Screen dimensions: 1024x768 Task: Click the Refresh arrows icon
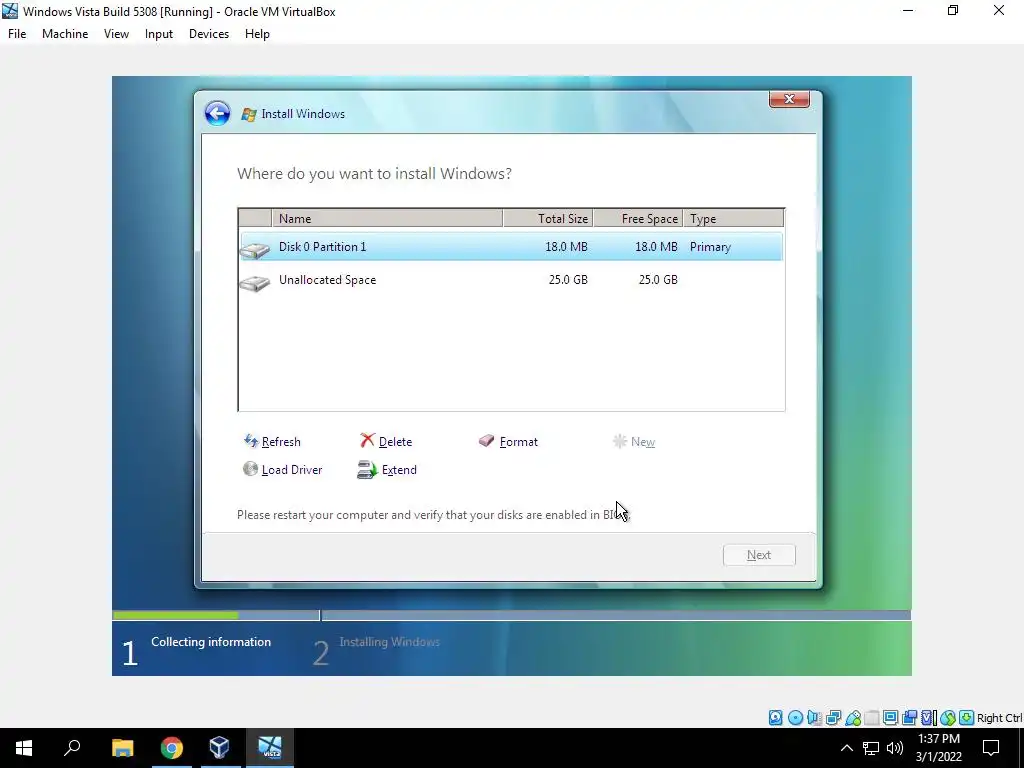pyautogui.click(x=251, y=441)
